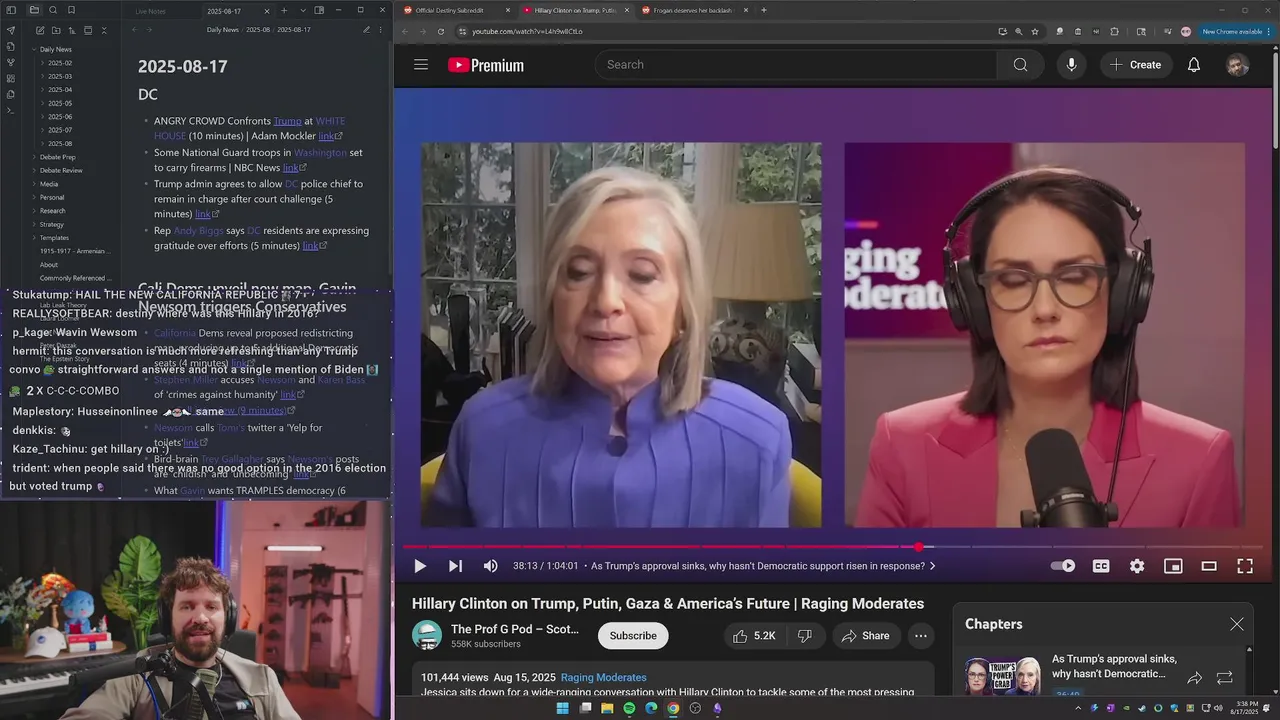The image size is (1280, 720).
Task: Open YouTube hamburger guide menu
Action: [421, 65]
